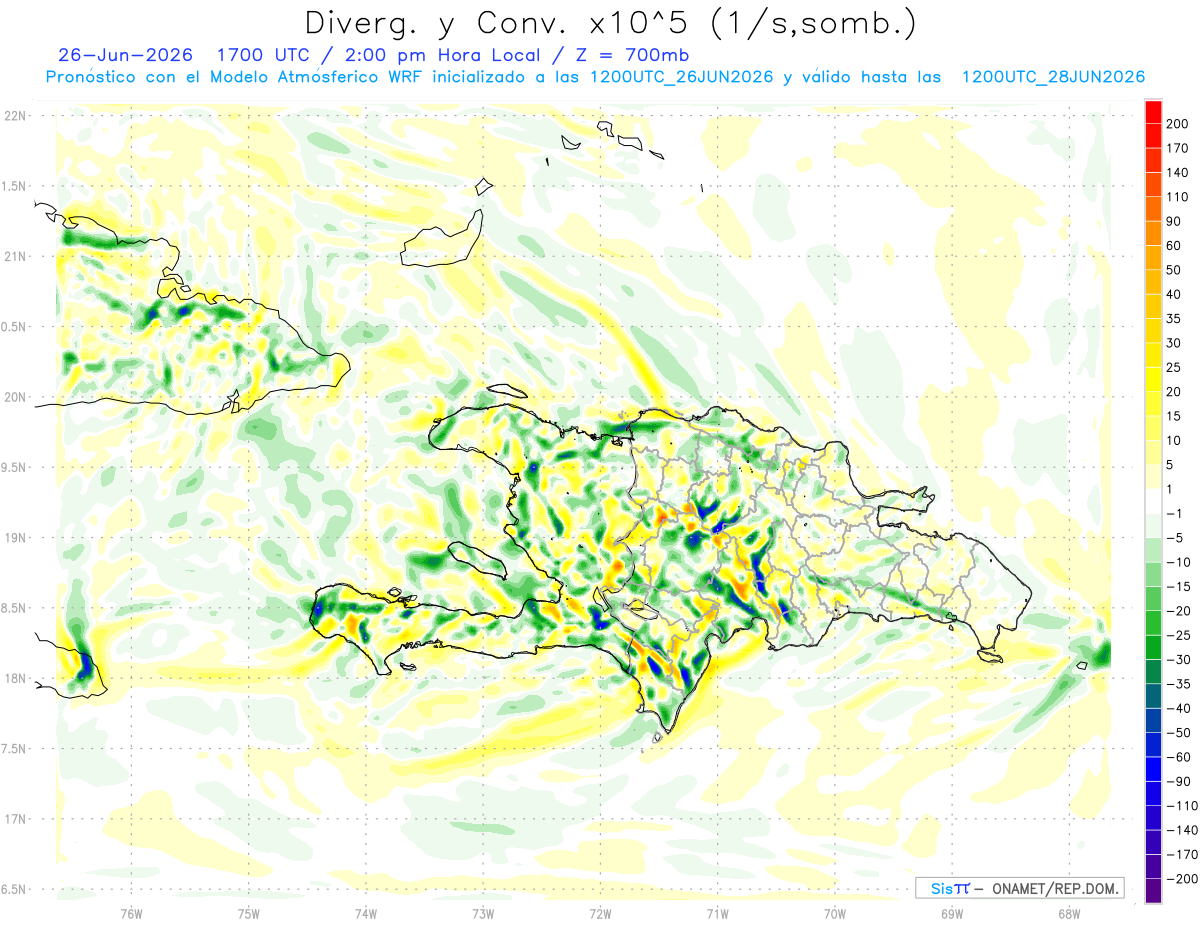Click the '-200' color scale label
This screenshot has height=927, width=1200.
pyautogui.click(x=1182, y=878)
